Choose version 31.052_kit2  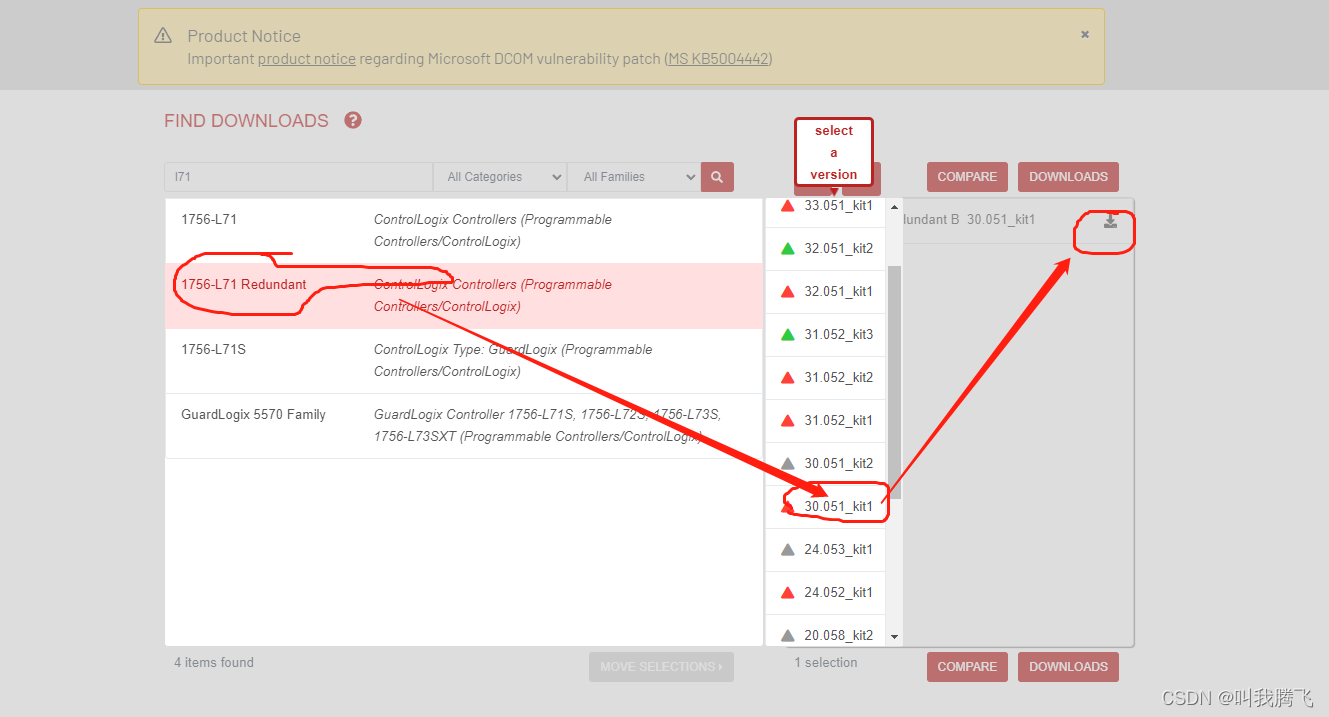825,378
